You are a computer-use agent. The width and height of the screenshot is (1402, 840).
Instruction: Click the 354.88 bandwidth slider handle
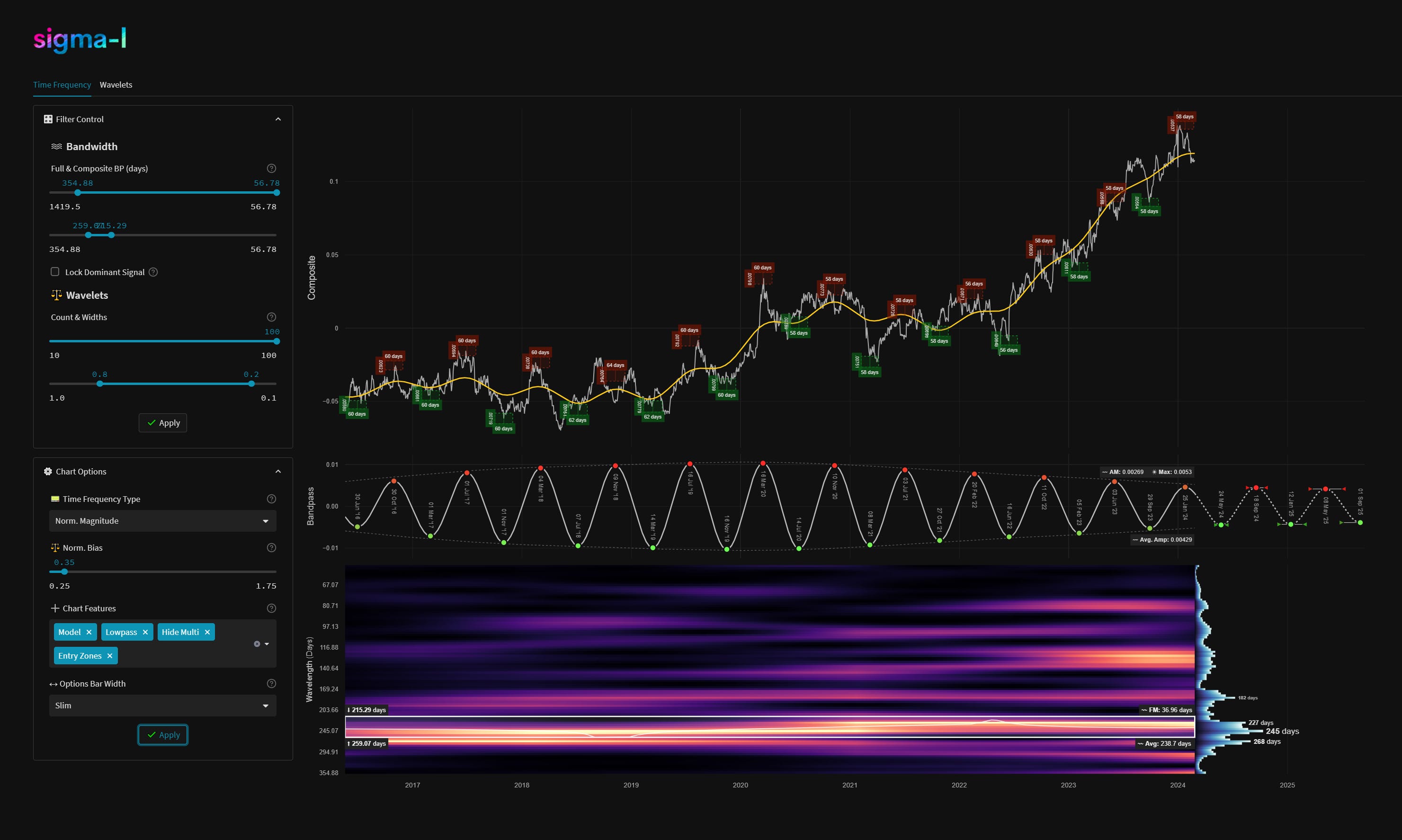pos(78,193)
